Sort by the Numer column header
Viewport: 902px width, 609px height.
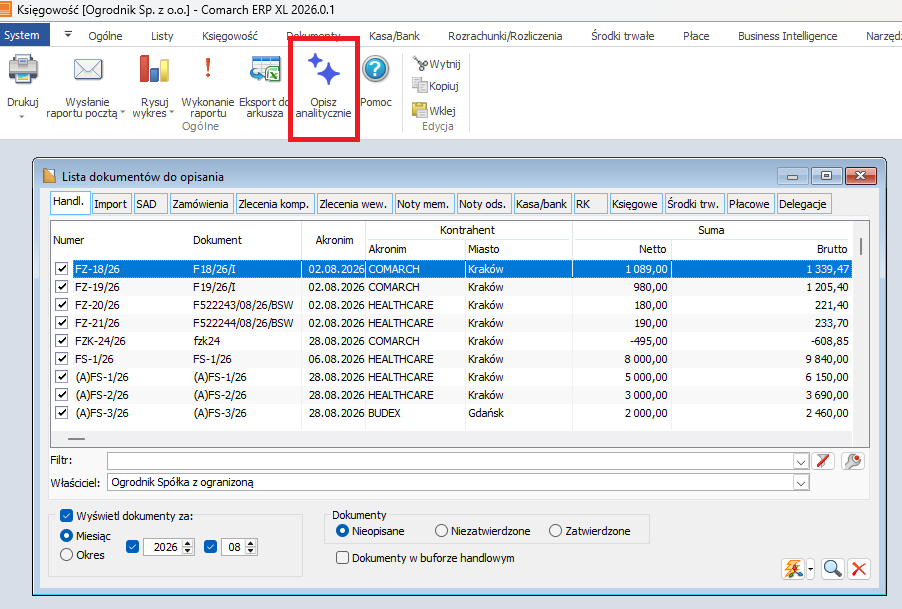point(68,240)
